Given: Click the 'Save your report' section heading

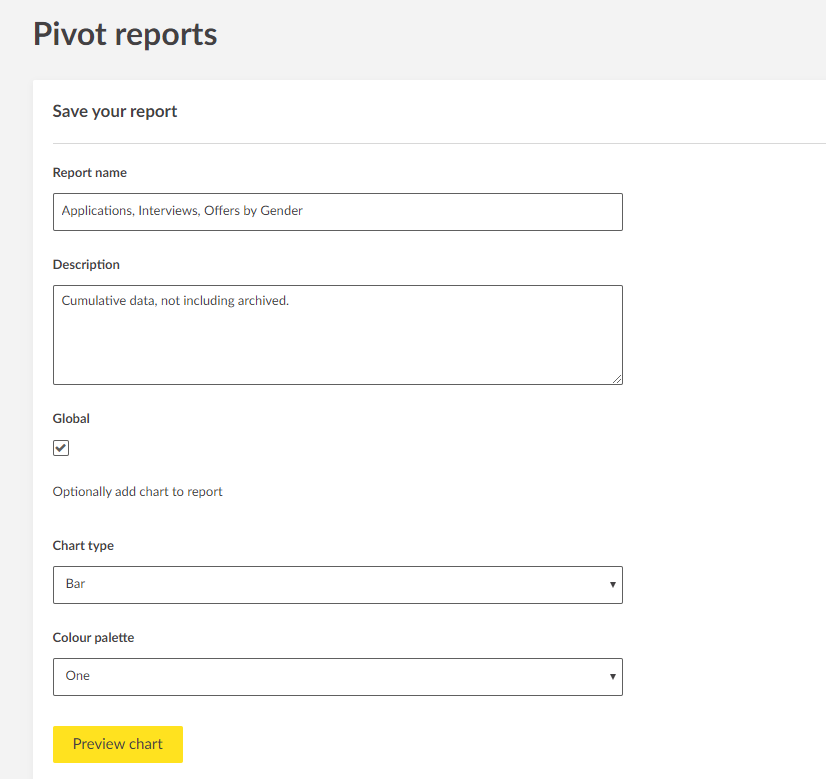Looking at the screenshot, I should tap(115, 111).
